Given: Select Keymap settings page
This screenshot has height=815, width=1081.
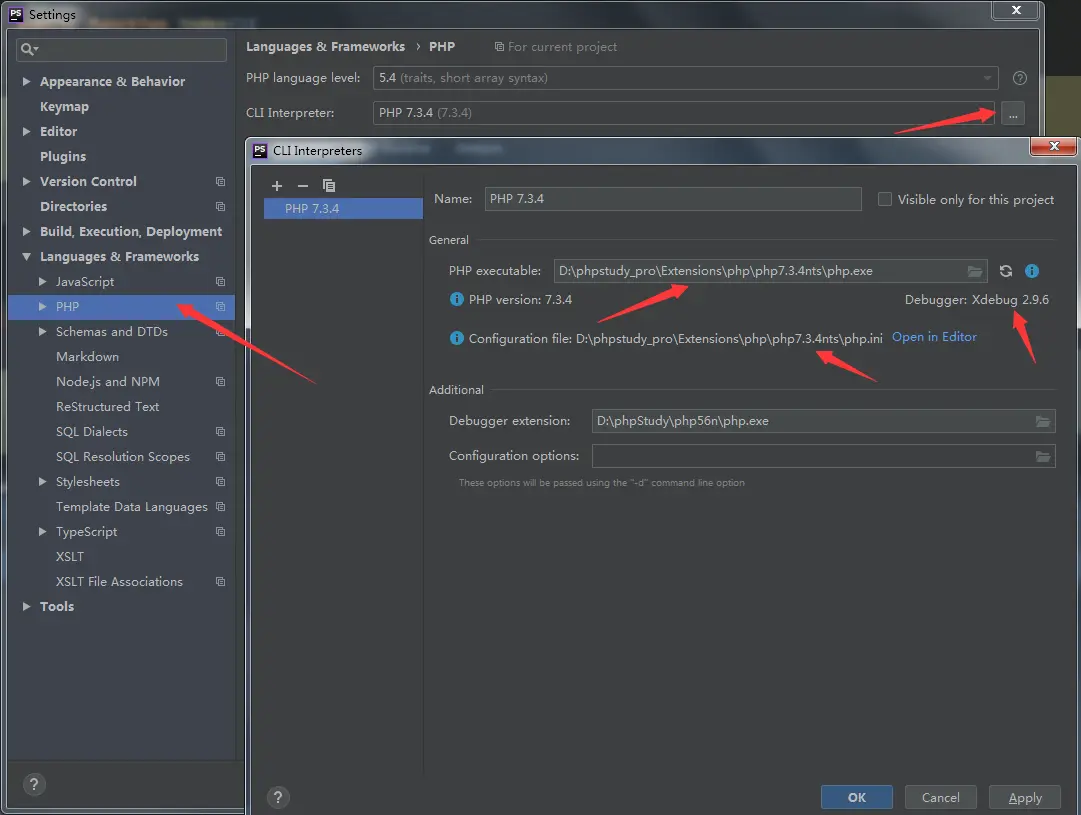Looking at the screenshot, I should [64, 107].
